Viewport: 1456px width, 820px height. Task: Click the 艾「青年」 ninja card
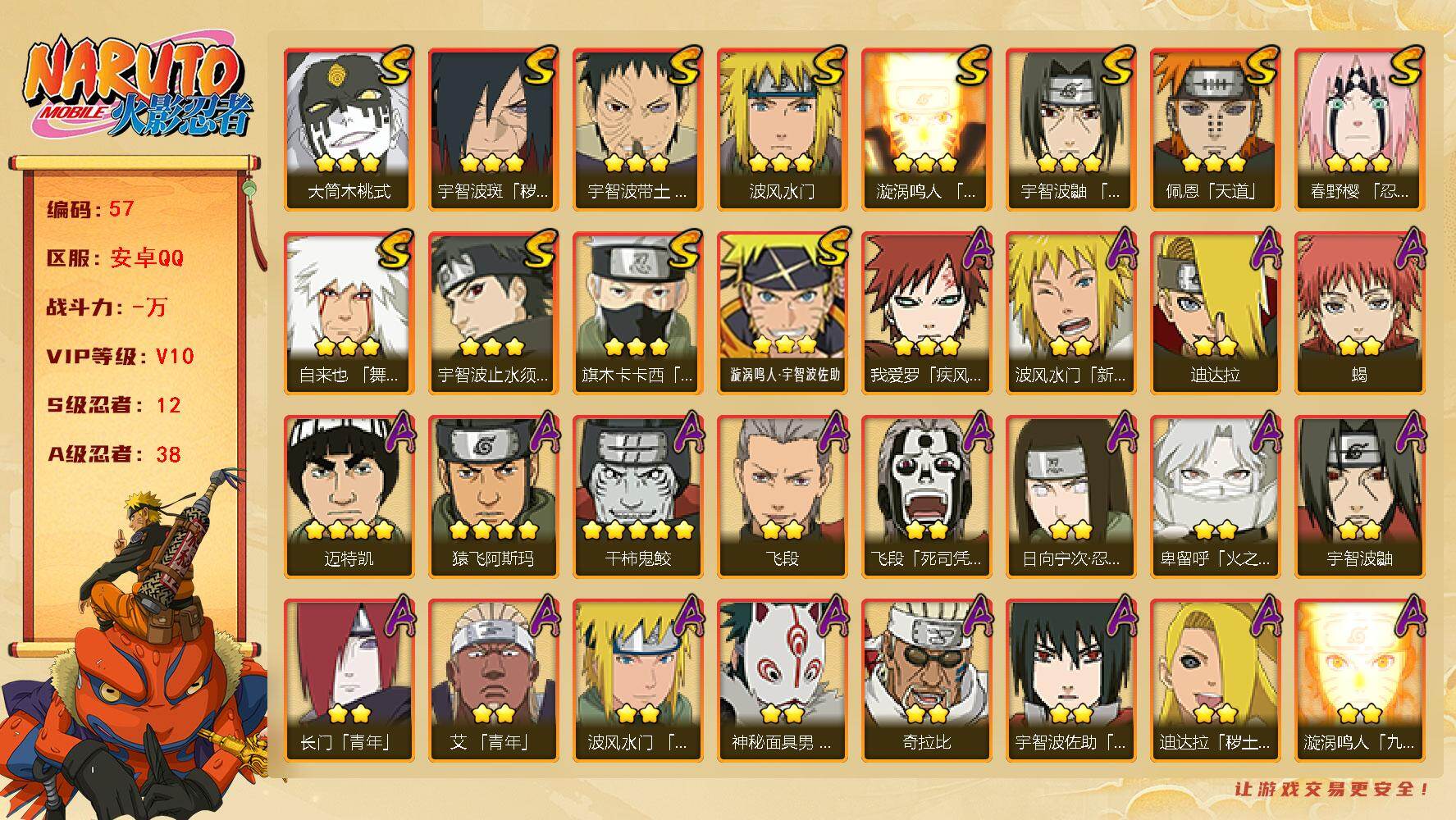pyautogui.click(x=493, y=681)
